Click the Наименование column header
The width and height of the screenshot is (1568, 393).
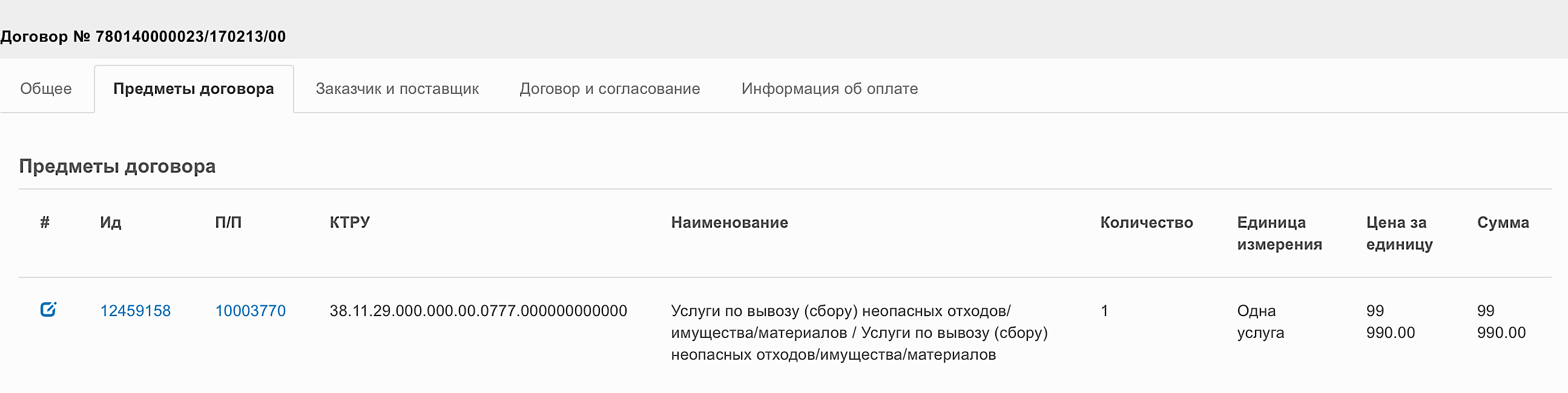730,222
